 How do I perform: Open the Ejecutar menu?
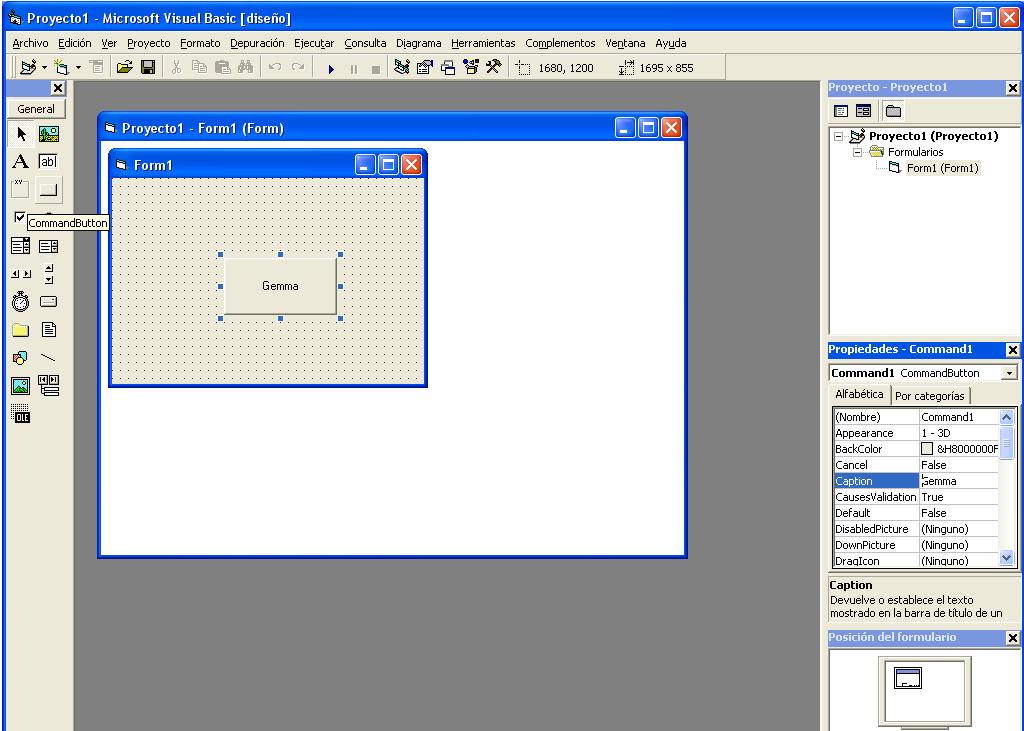click(313, 43)
